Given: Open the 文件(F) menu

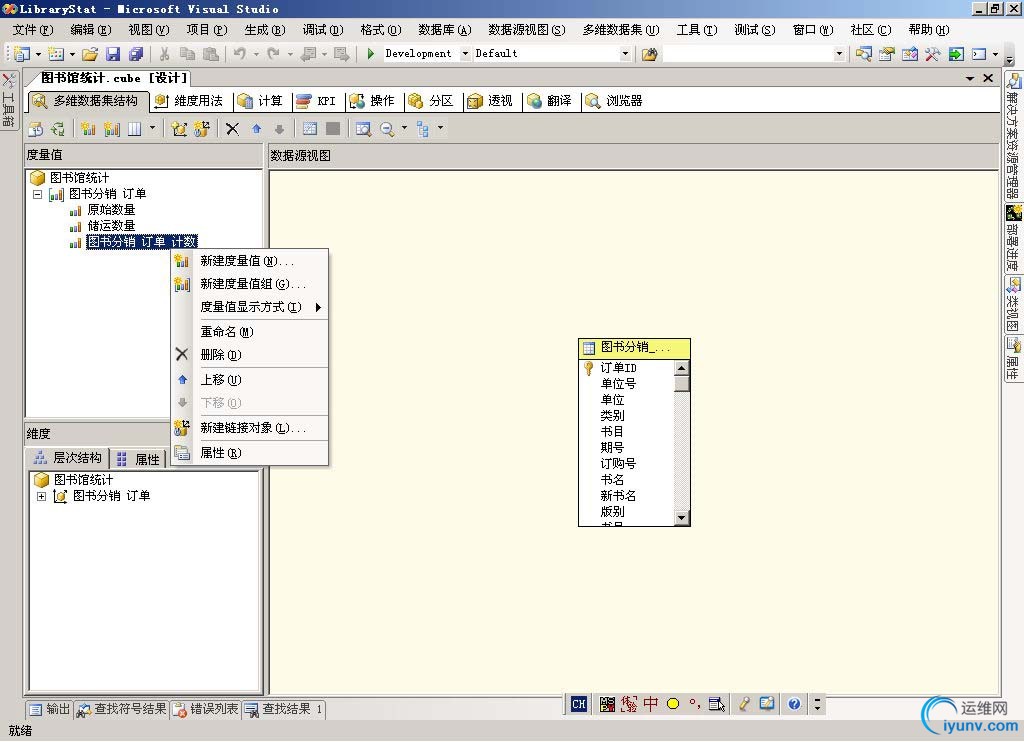Looking at the screenshot, I should (x=33, y=29).
